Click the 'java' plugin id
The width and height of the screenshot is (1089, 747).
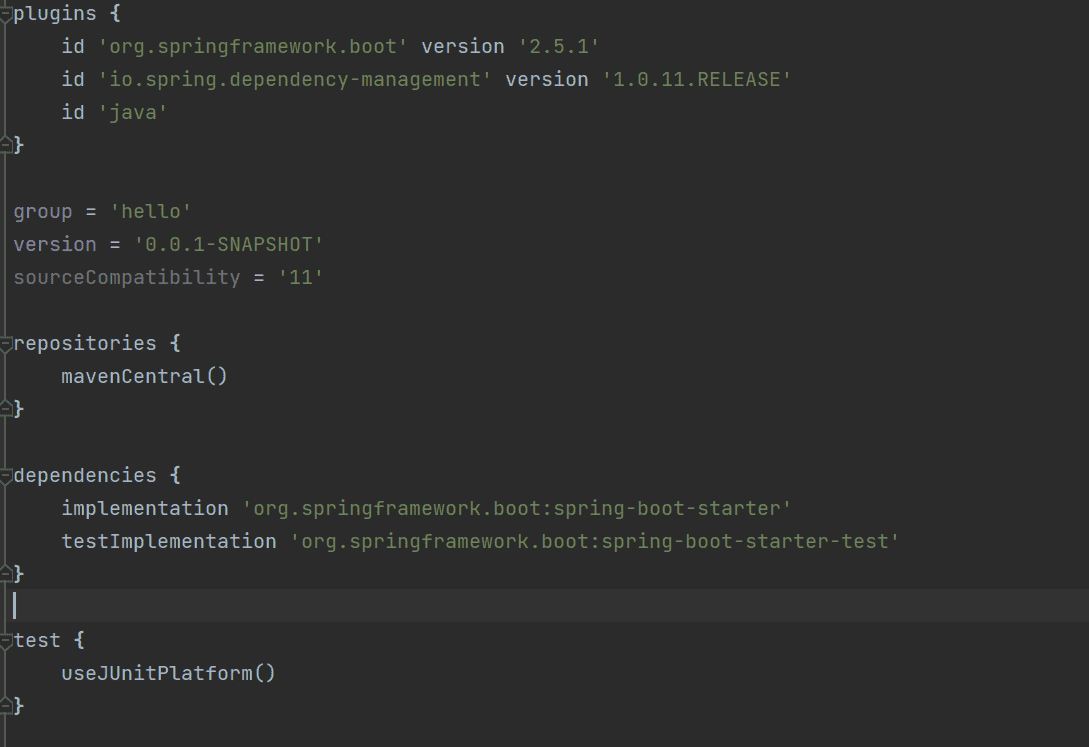133,112
